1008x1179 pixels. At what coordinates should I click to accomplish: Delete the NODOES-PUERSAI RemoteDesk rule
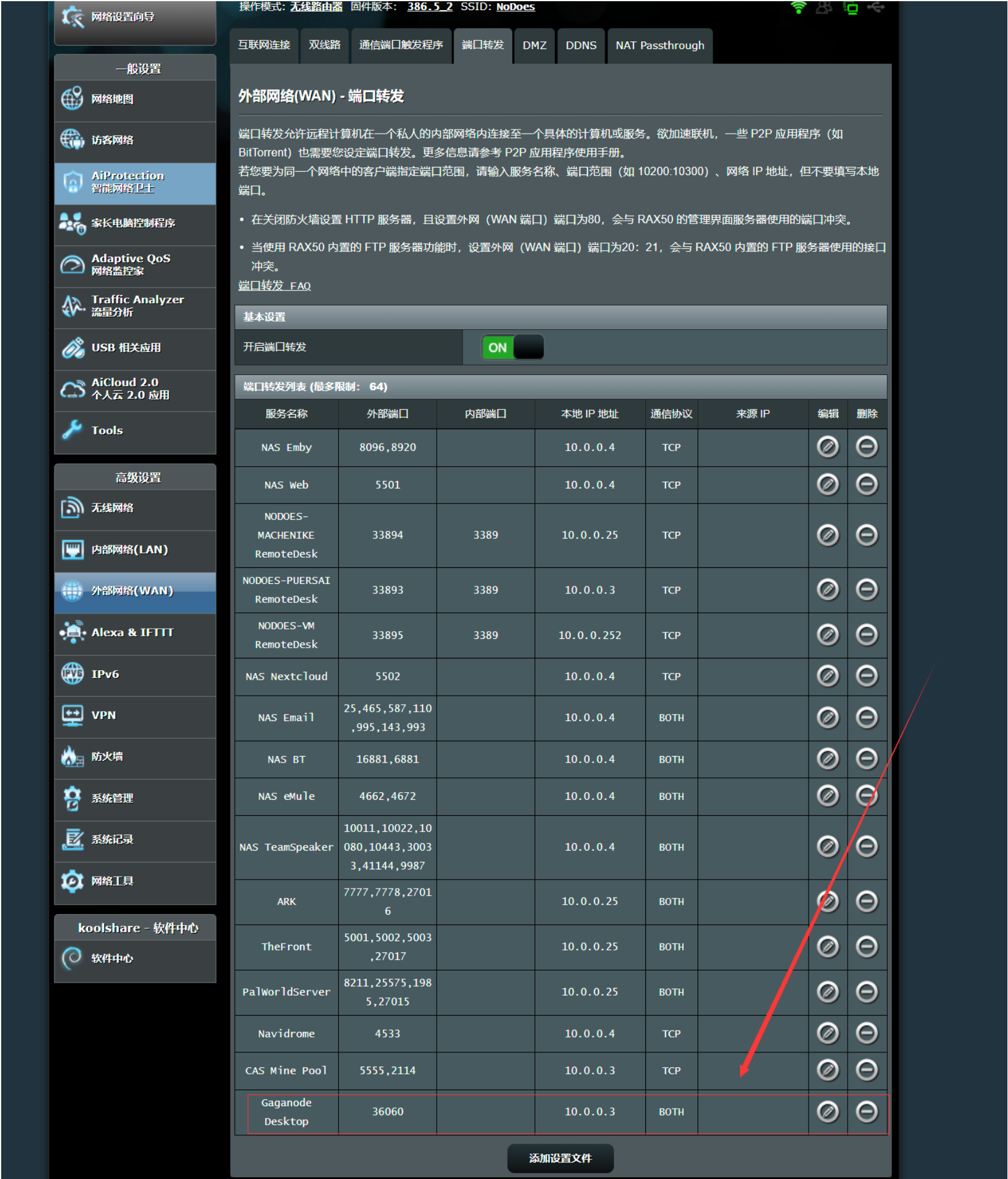(867, 589)
